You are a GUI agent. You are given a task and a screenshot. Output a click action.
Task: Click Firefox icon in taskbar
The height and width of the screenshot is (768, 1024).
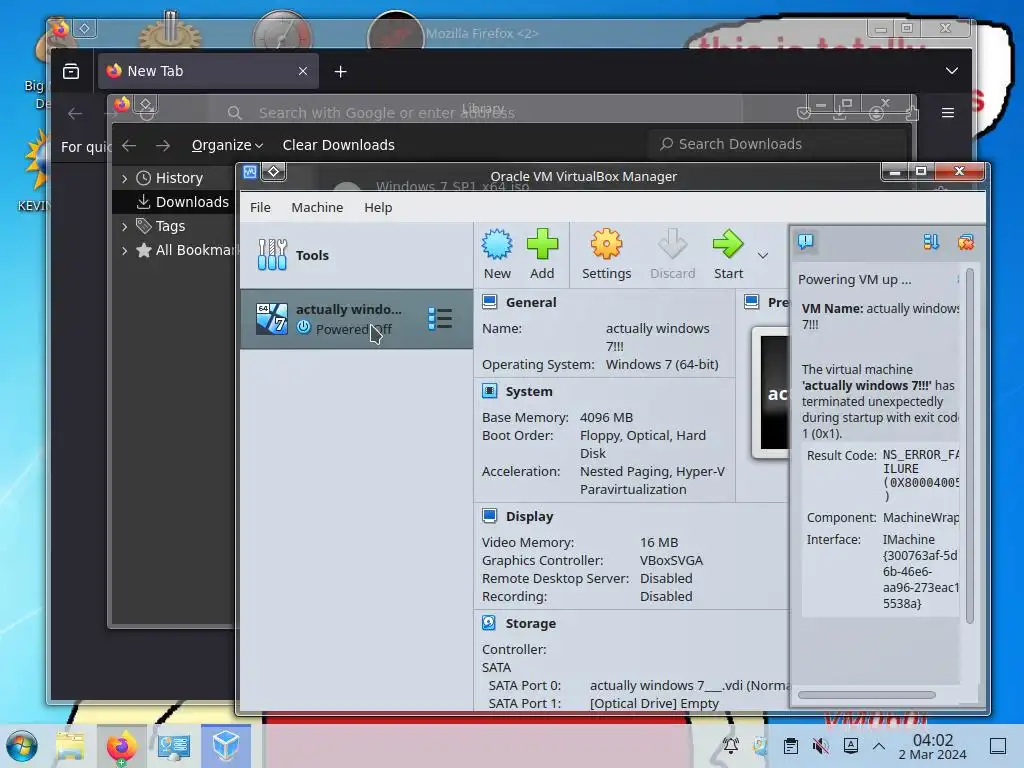coord(121,746)
